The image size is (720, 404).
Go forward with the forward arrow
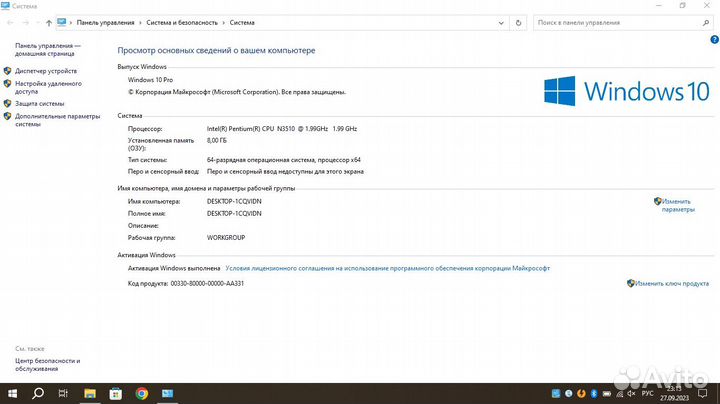pyautogui.click(x=26, y=22)
